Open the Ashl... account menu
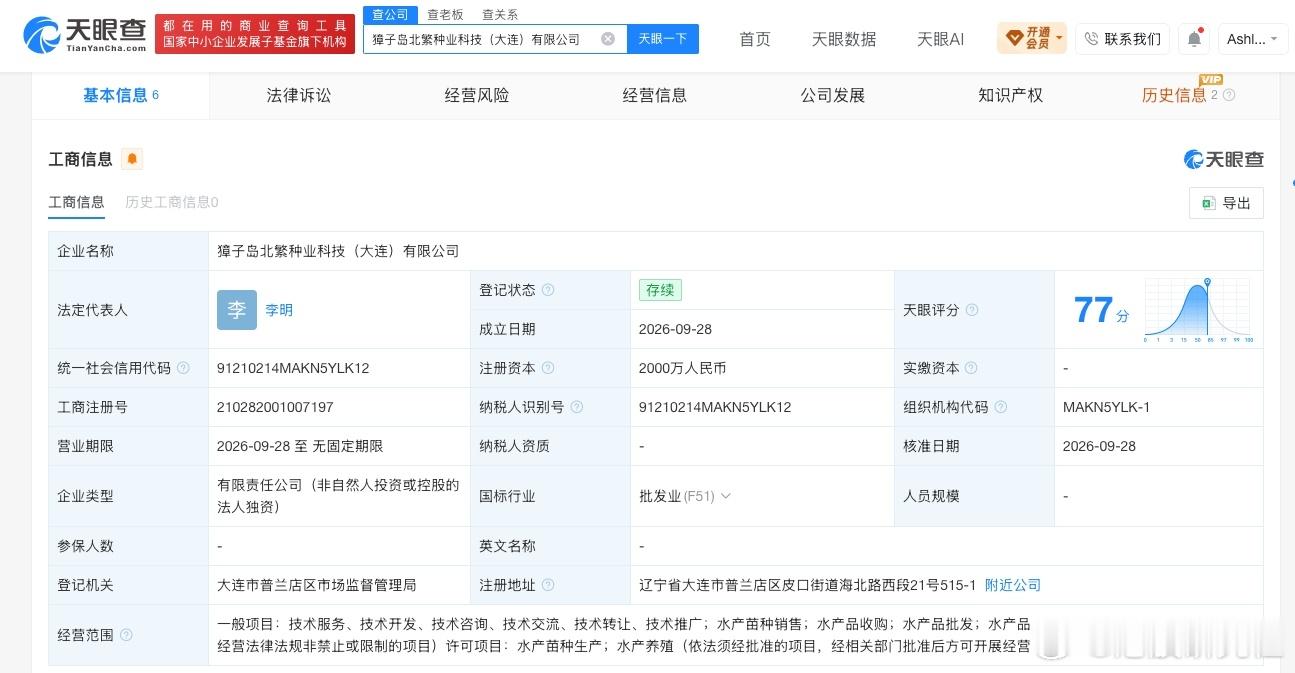1295x673 pixels. [x=1253, y=39]
